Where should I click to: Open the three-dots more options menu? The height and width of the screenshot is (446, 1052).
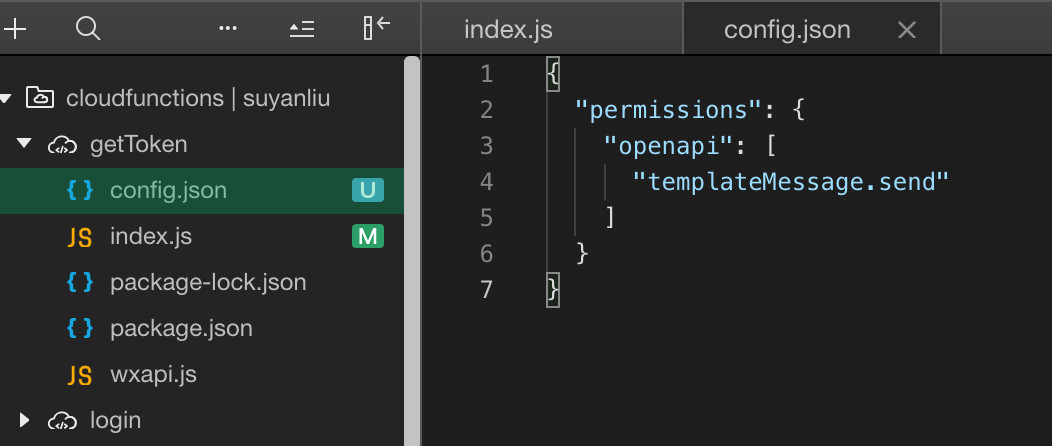point(228,28)
